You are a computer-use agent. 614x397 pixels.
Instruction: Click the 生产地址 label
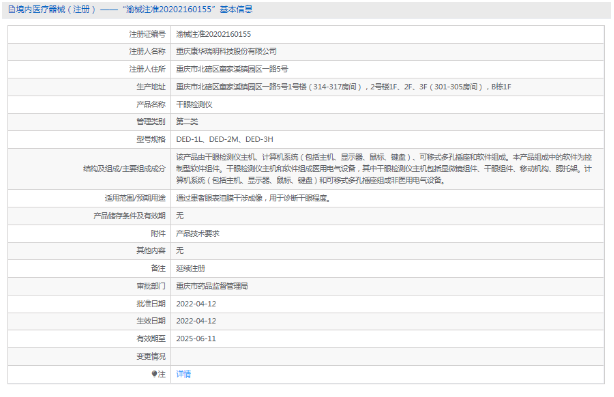point(151,87)
